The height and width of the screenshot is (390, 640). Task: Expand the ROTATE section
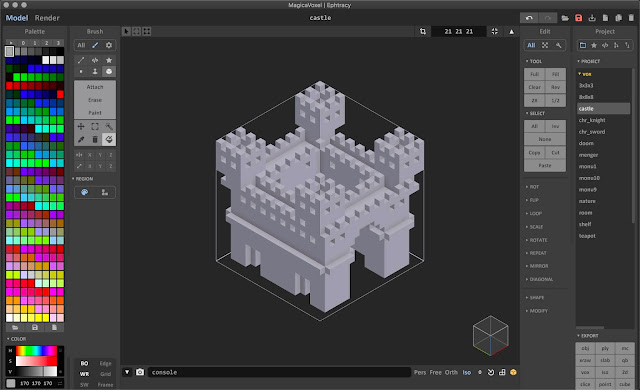(x=538, y=240)
